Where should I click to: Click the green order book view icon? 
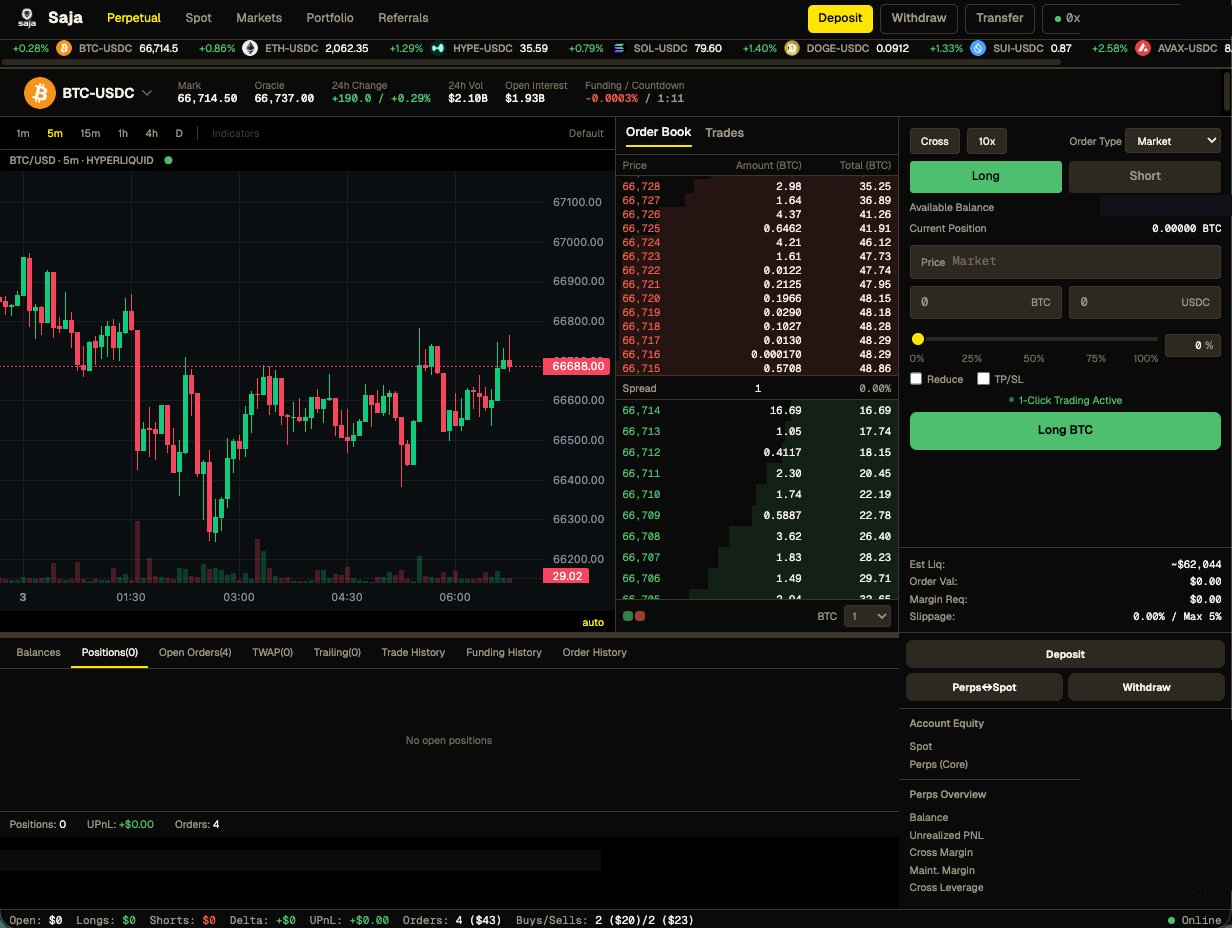pyautogui.click(x=628, y=616)
